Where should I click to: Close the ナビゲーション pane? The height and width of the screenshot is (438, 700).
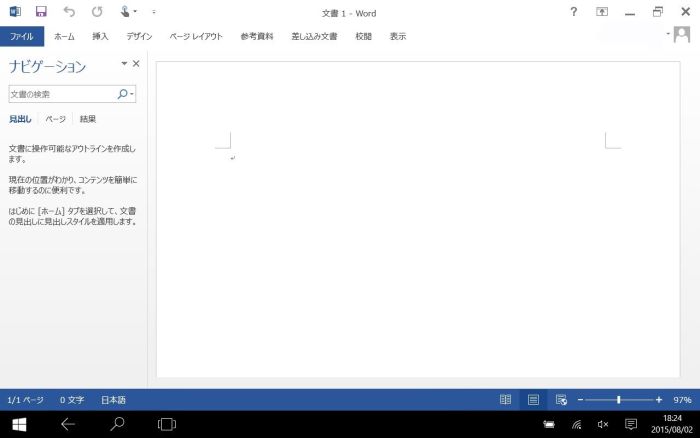136,64
